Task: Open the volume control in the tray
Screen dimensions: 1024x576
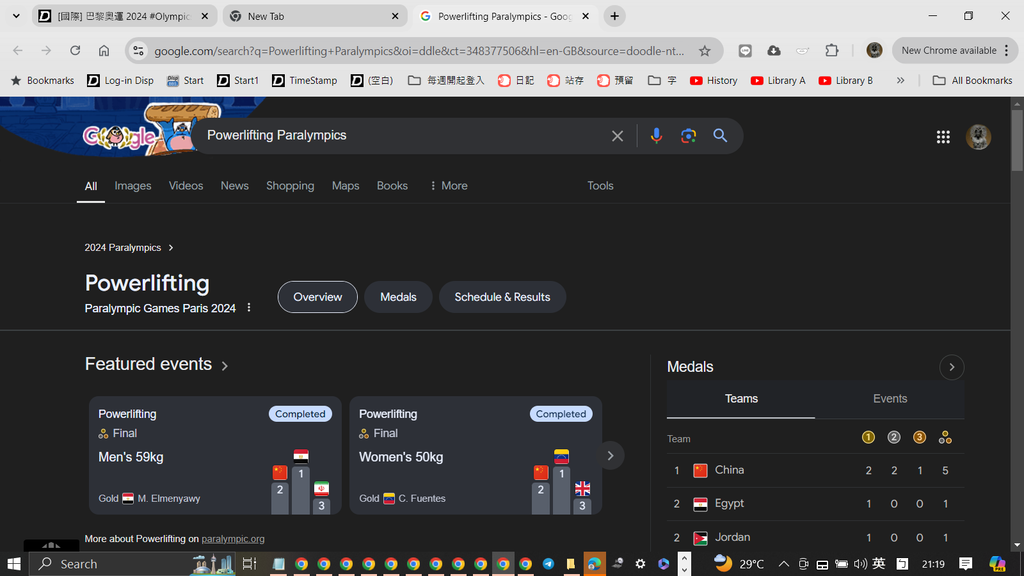Action: point(860,564)
